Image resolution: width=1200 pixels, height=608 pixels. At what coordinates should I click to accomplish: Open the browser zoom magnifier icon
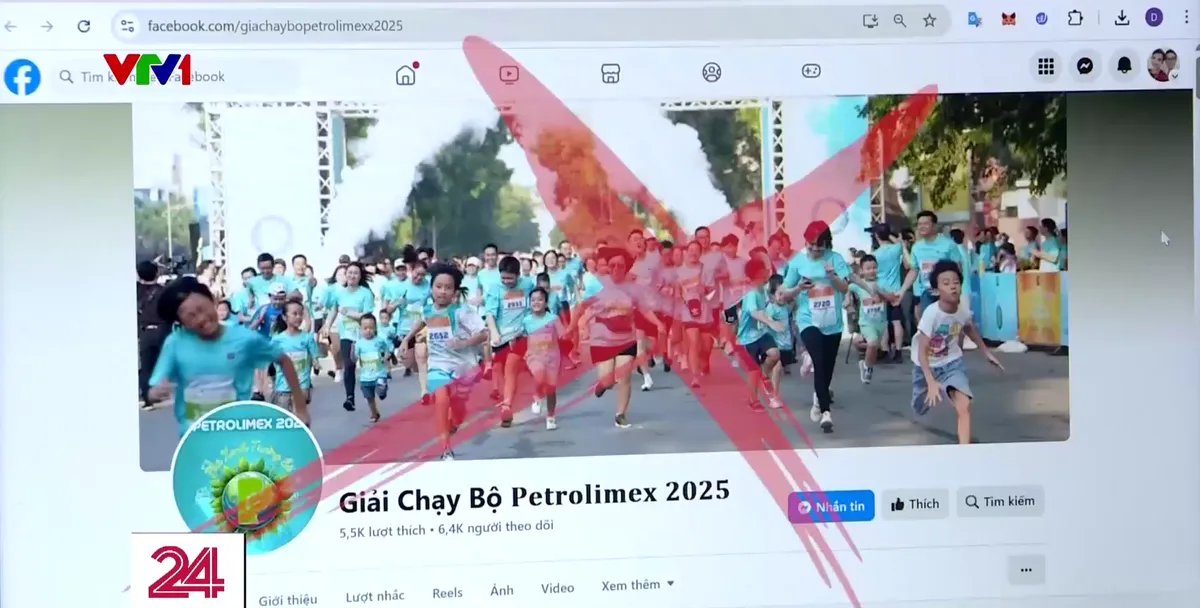click(x=900, y=20)
